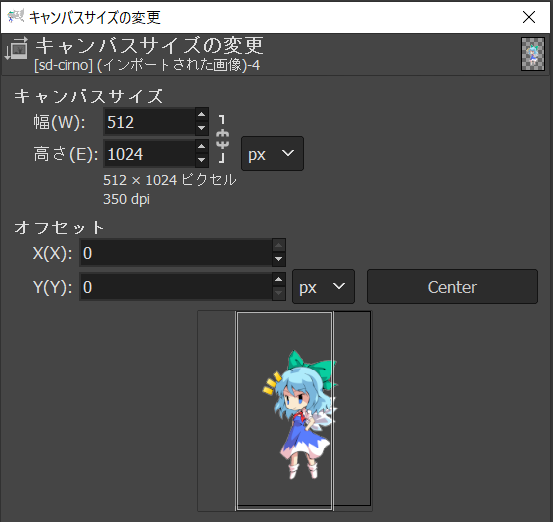
Task: Click the Y offset input field
Action: pos(176,286)
